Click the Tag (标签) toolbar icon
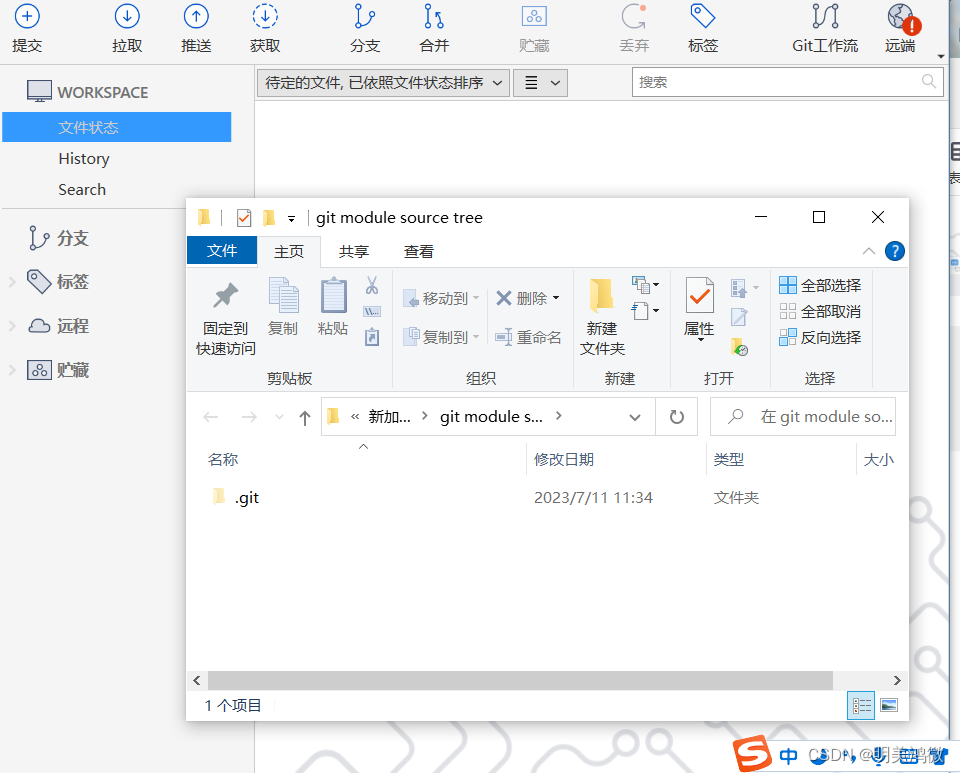The image size is (960, 773). (702, 17)
